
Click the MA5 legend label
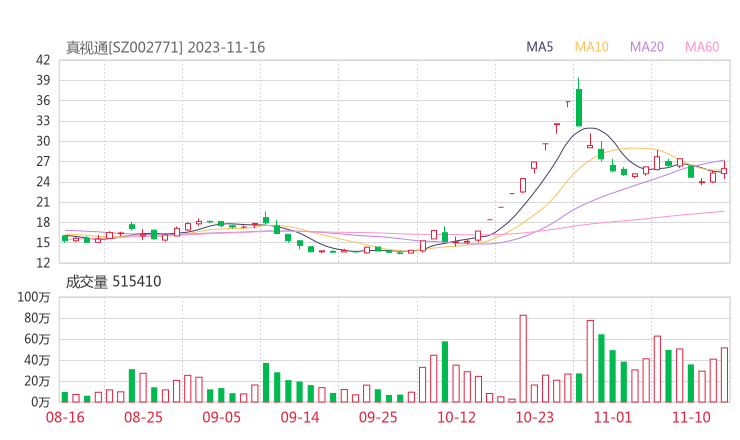pos(539,47)
